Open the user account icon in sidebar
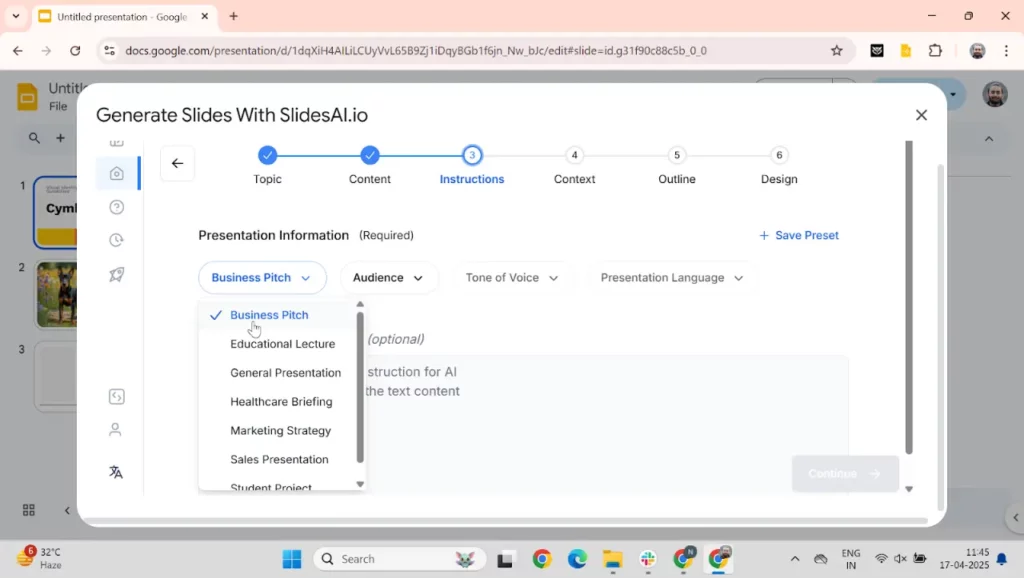 tap(116, 430)
